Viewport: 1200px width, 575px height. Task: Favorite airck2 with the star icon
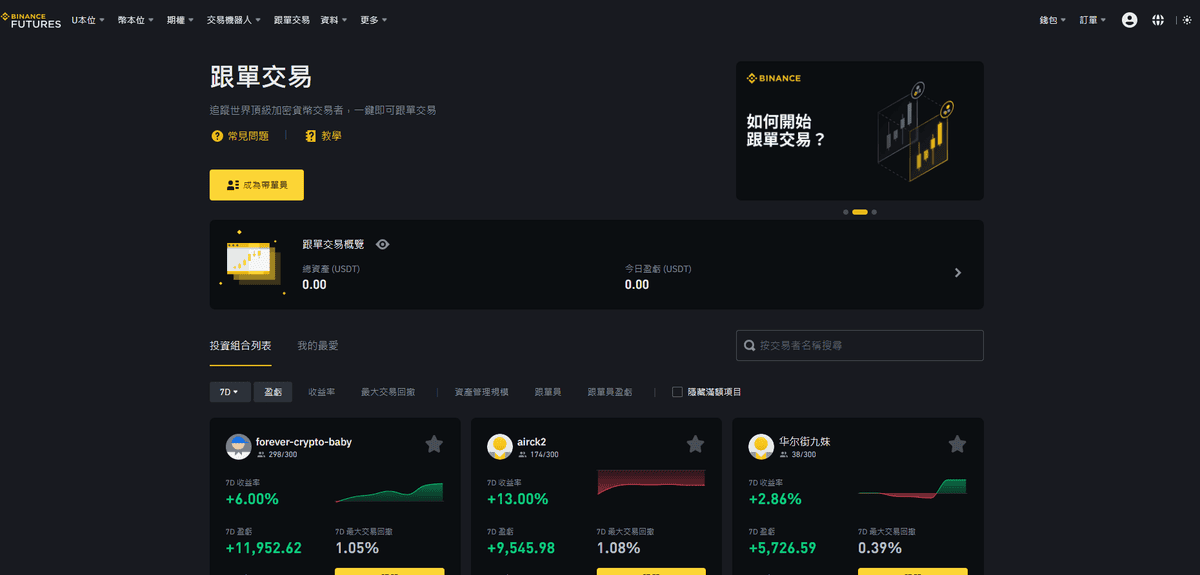click(x=696, y=444)
